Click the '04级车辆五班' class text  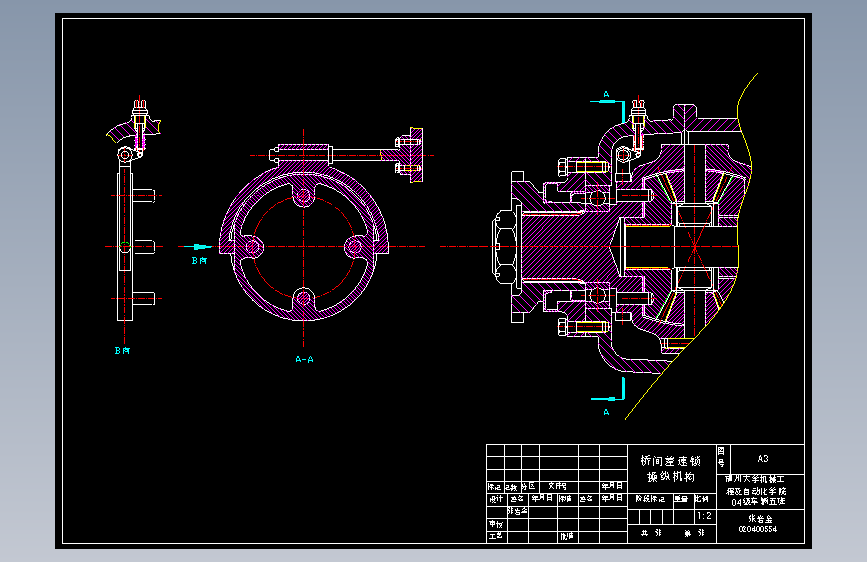[x=758, y=502]
